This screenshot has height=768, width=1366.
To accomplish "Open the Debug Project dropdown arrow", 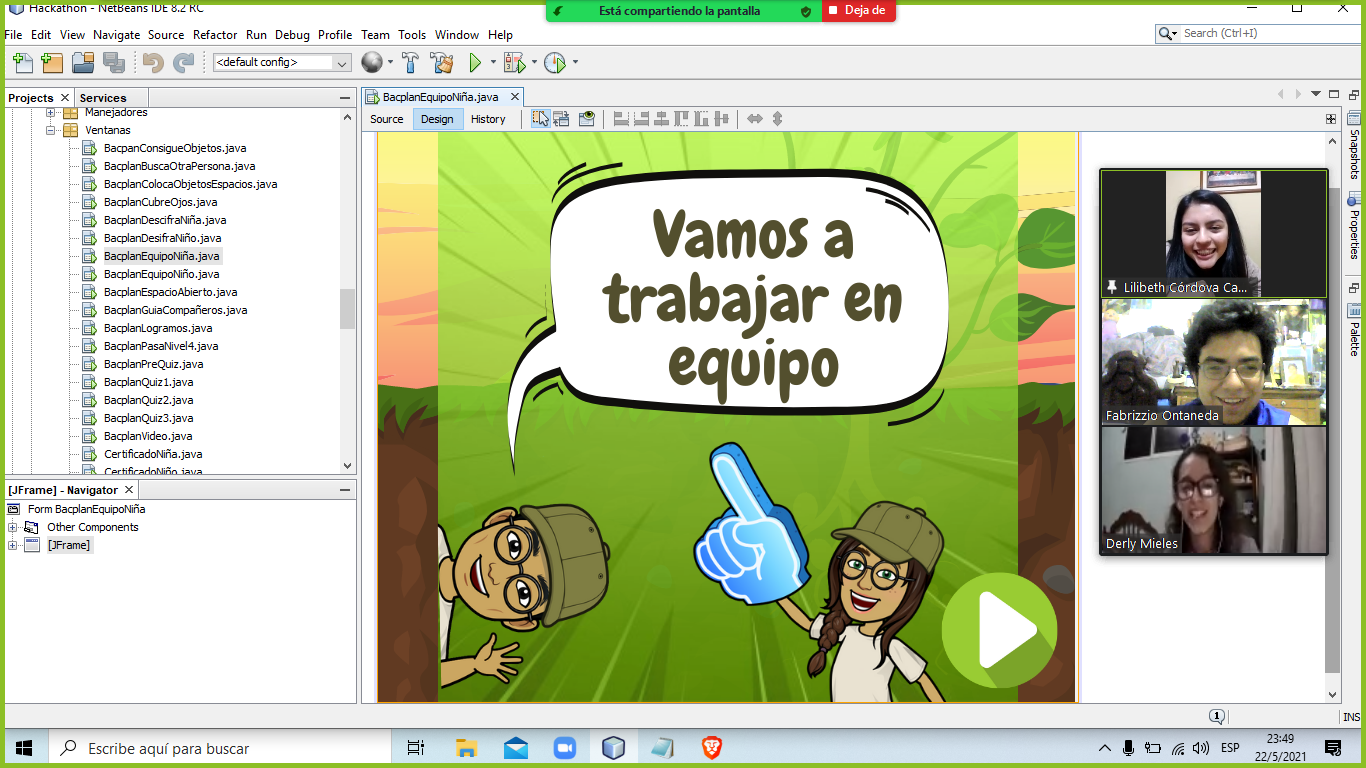I will (534, 63).
